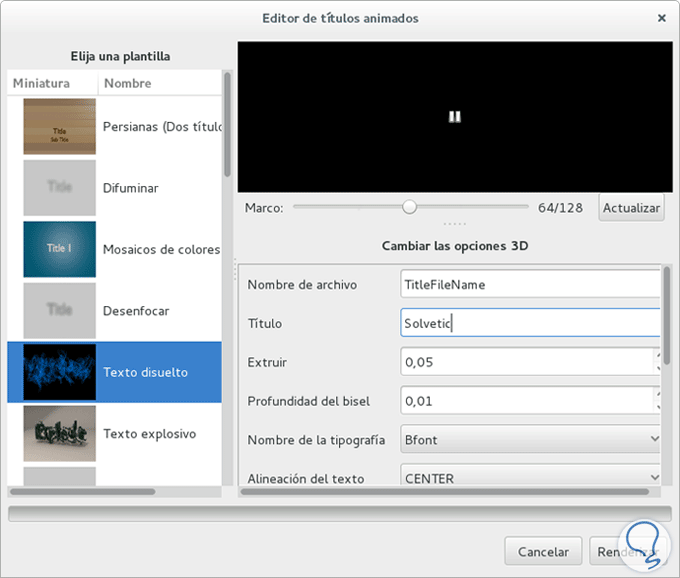Click the template list horizontal scrollbar

click(82, 492)
